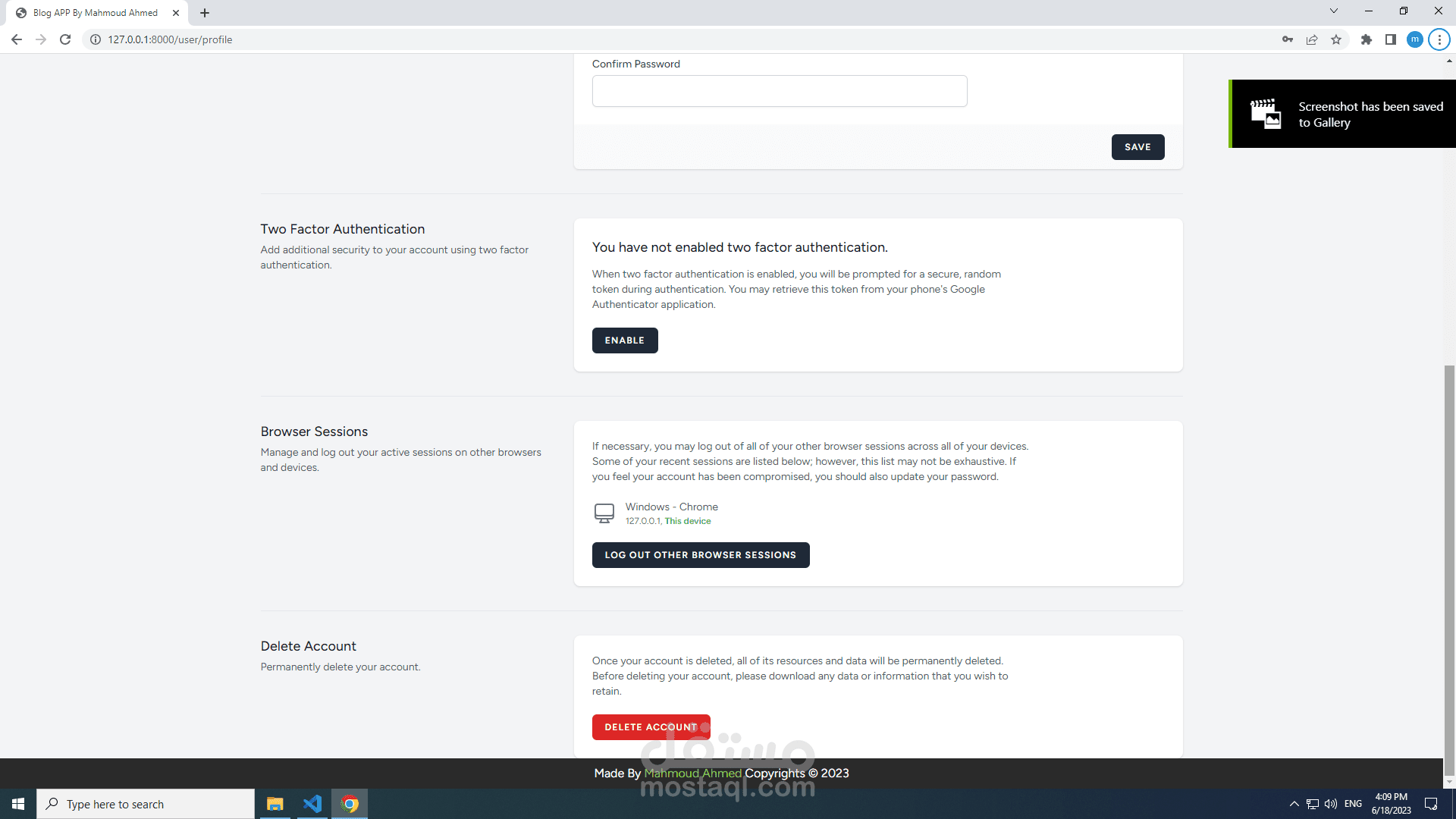Click the Confirm Password input field
1456x819 pixels.
point(779,91)
